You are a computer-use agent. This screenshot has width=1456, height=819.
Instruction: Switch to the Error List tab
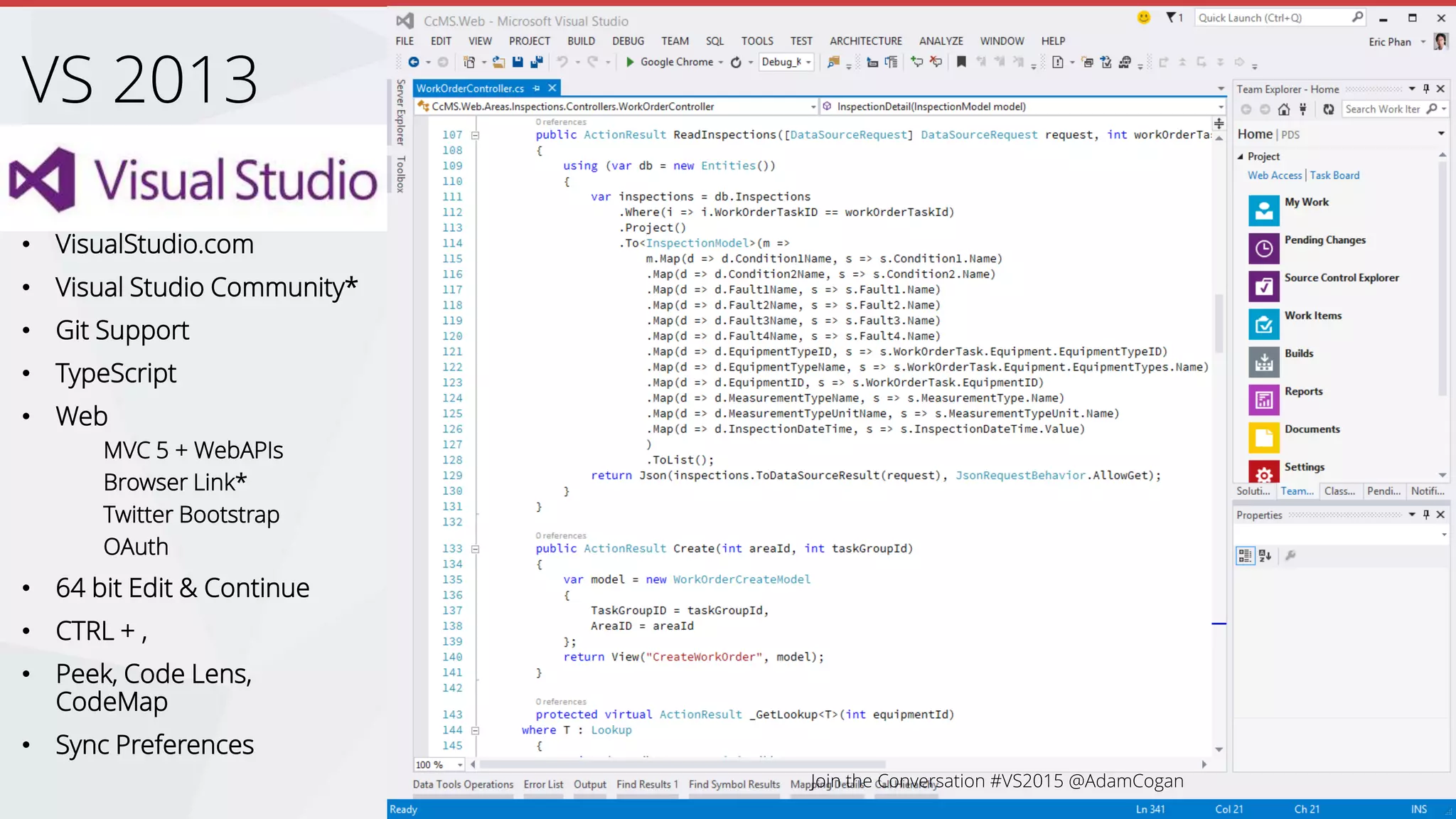click(x=543, y=784)
